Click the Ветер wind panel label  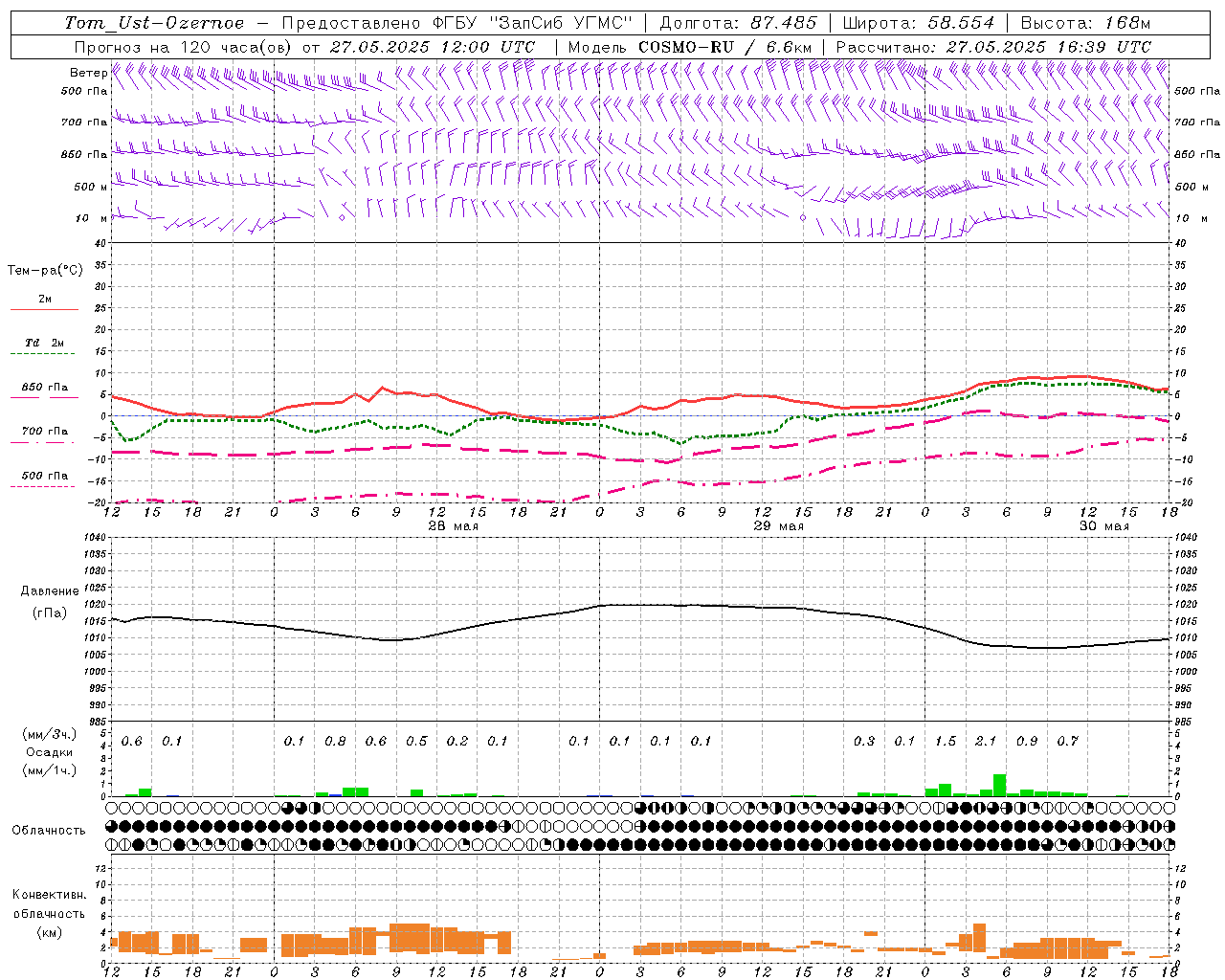pos(88,73)
